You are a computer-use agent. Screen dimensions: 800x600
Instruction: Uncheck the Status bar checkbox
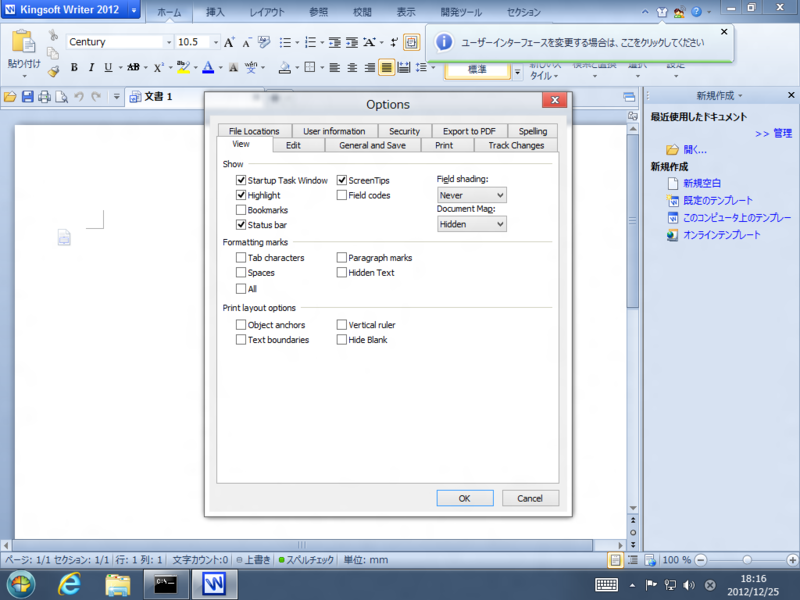point(241,224)
